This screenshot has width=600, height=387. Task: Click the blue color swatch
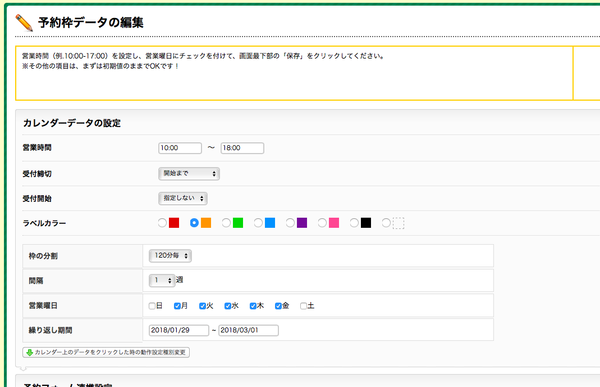point(270,223)
